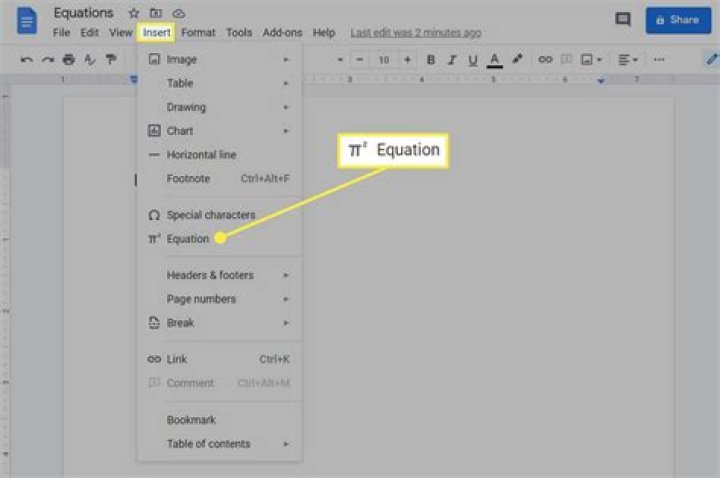
Task: Choose Link from Insert menu
Action: click(x=219, y=359)
